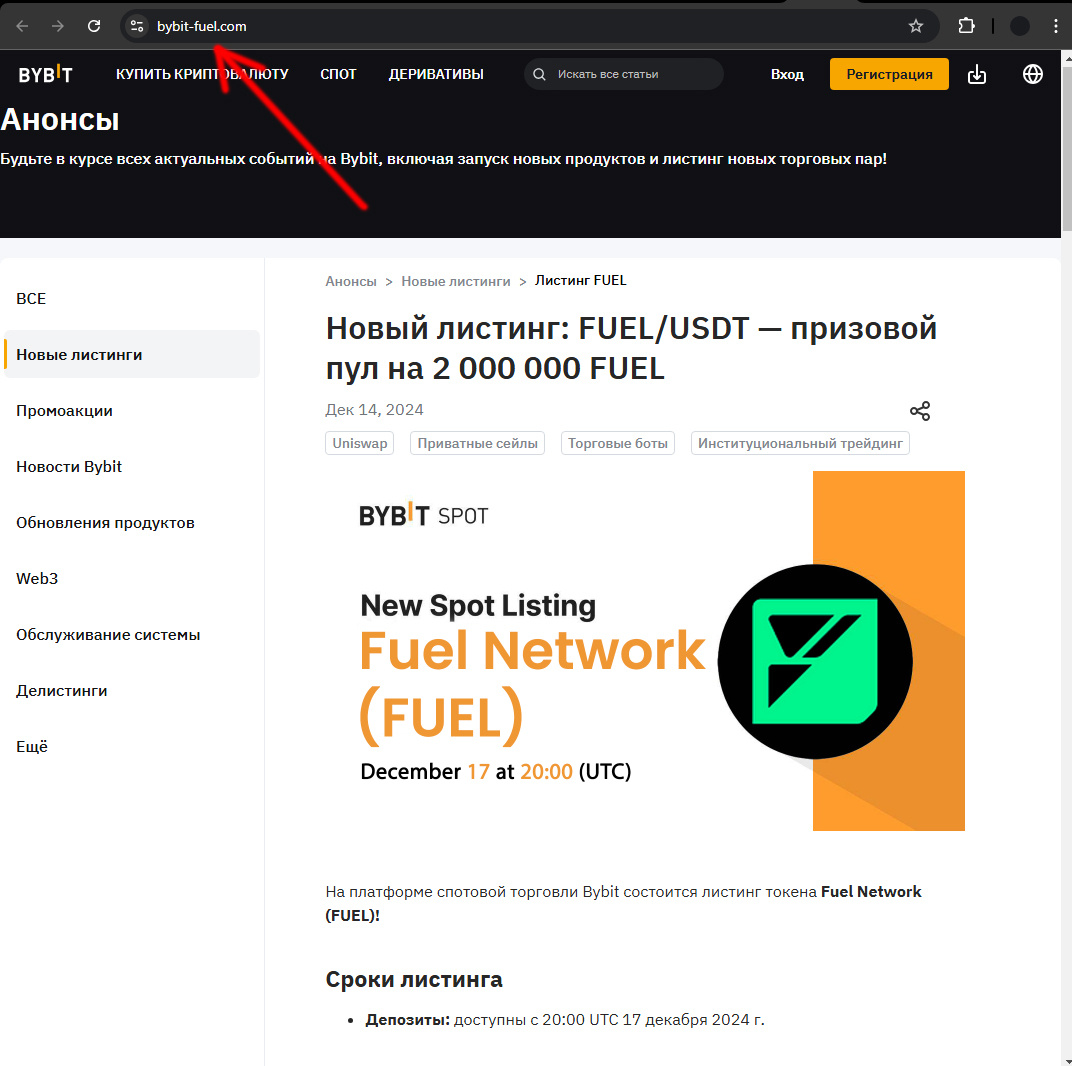
Task: Click the address bar URL bybit-fuel.com
Action: click(x=202, y=26)
